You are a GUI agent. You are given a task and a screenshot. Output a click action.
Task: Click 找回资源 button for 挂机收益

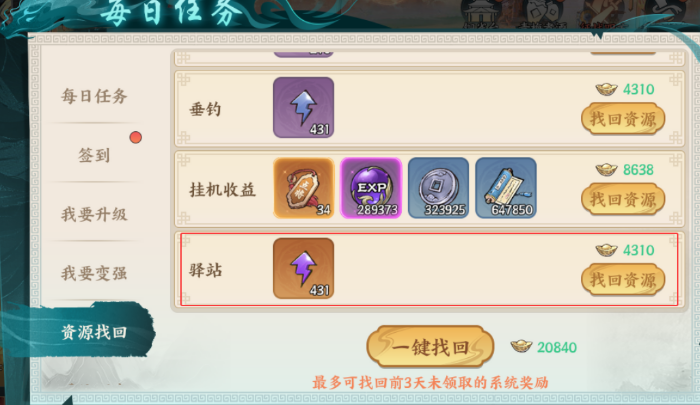pyautogui.click(x=623, y=199)
